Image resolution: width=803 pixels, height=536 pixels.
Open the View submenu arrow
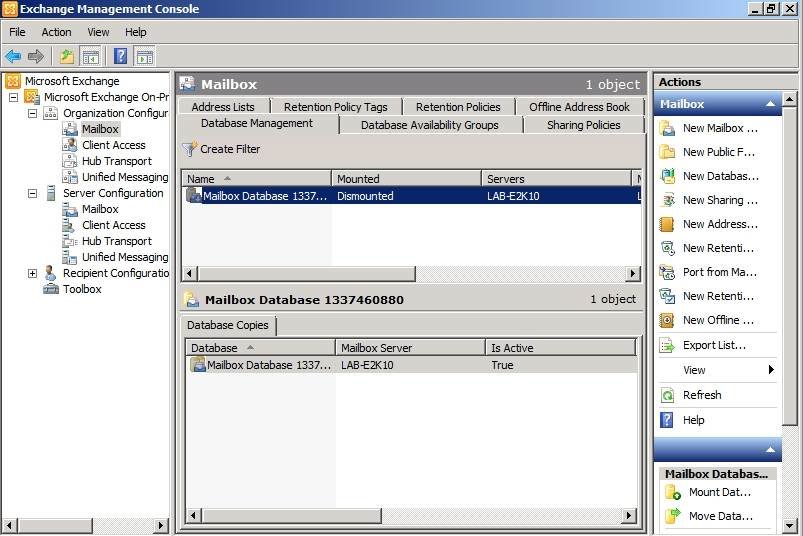771,370
